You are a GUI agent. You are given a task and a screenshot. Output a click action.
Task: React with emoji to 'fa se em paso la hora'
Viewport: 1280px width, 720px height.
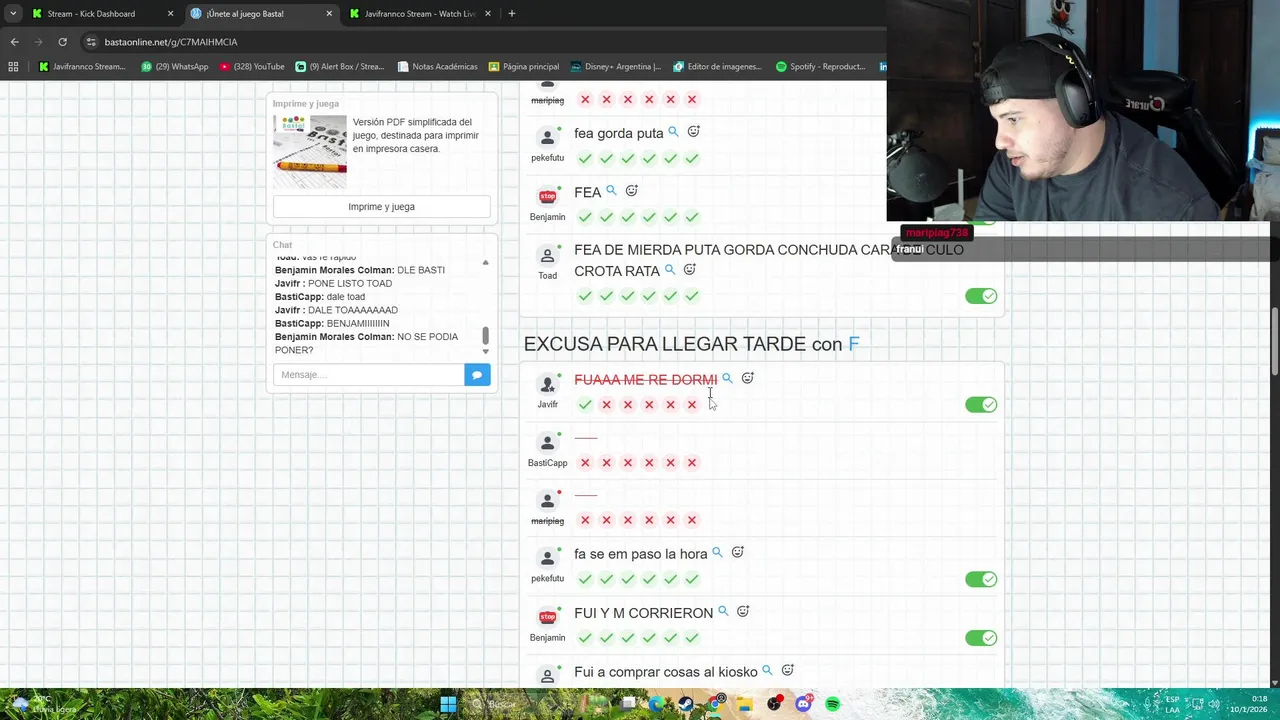(x=737, y=552)
